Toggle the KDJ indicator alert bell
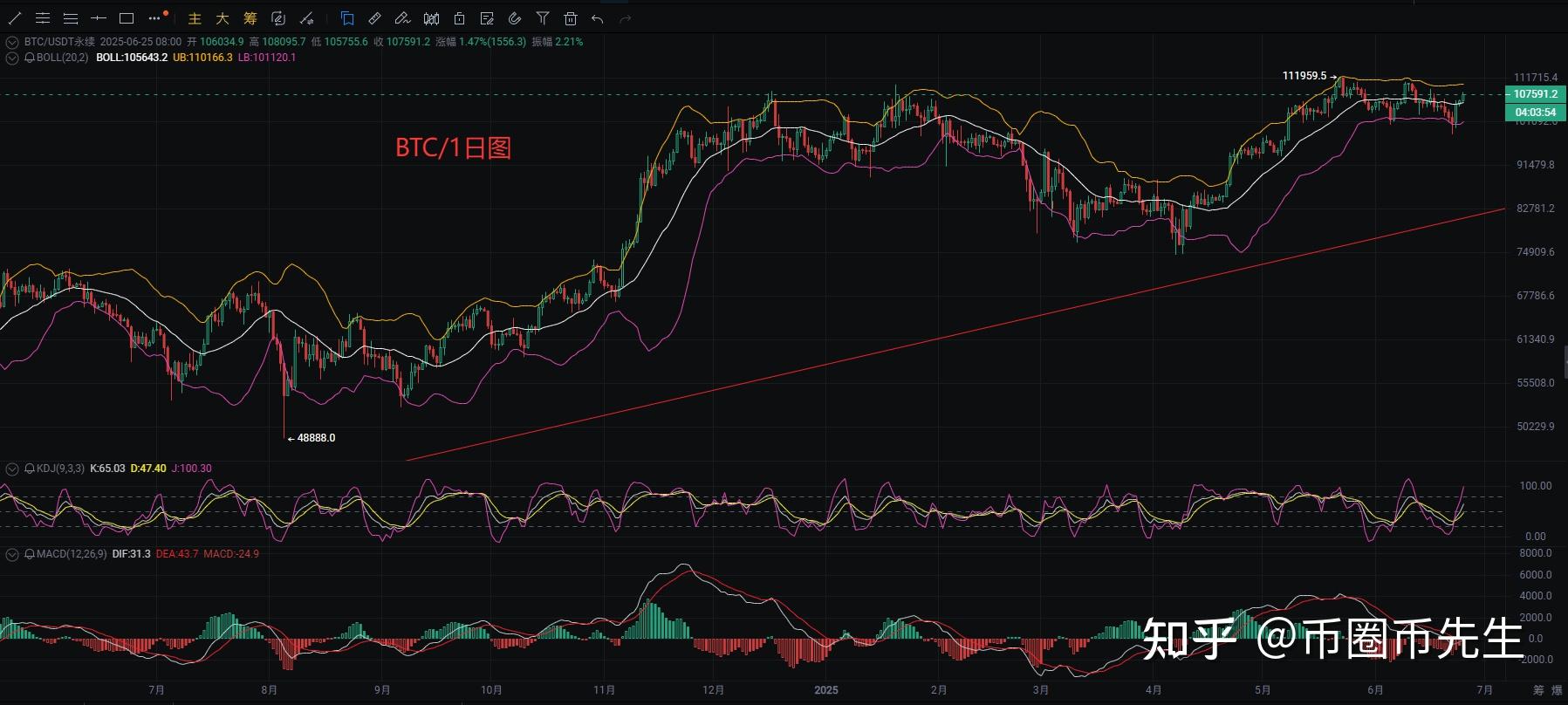Viewport: 1568px width, 705px height. click(x=30, y=469)
